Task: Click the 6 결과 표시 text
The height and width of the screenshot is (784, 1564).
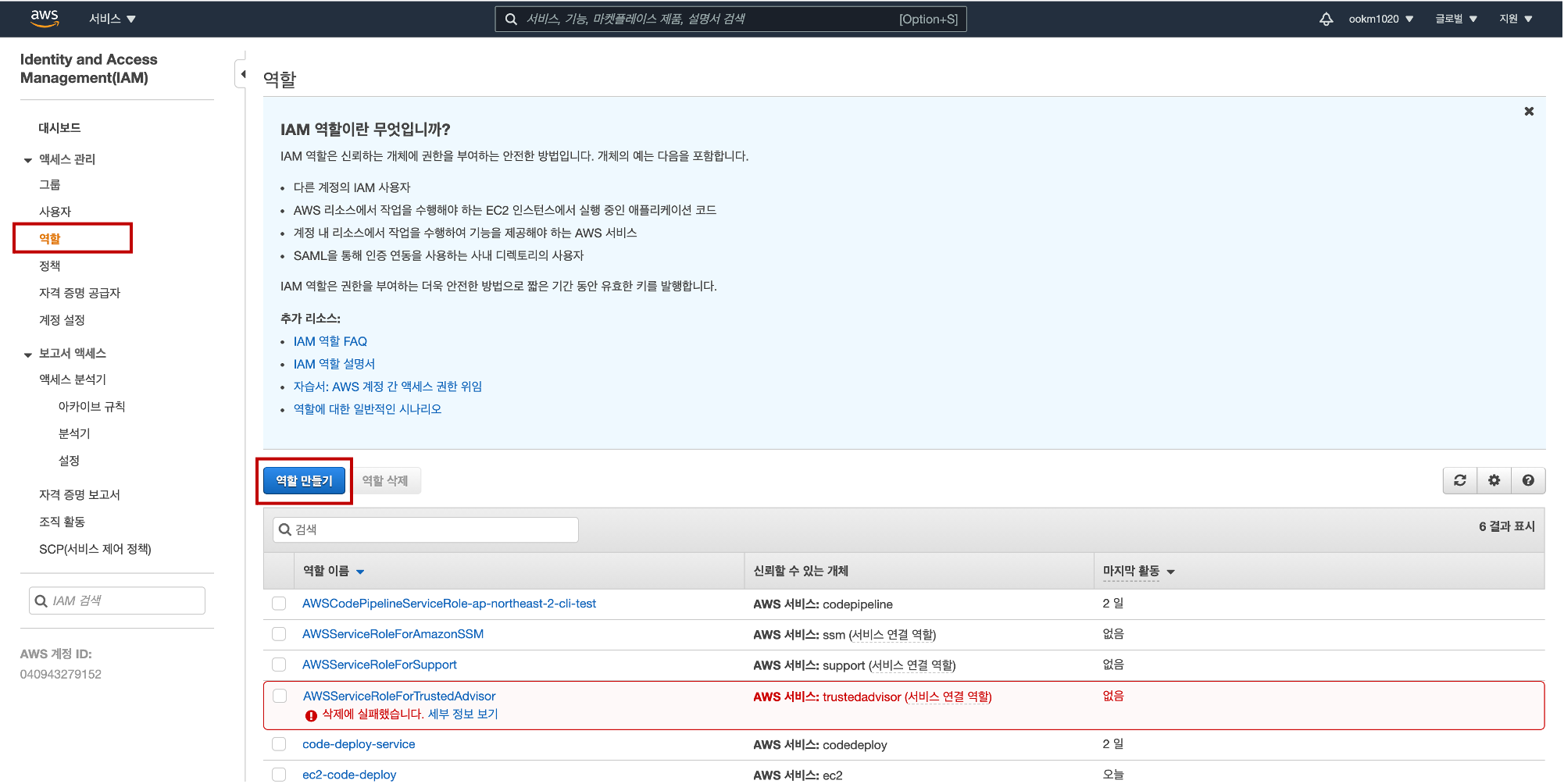Action: pyautogui.click(x=1506, y=526)
